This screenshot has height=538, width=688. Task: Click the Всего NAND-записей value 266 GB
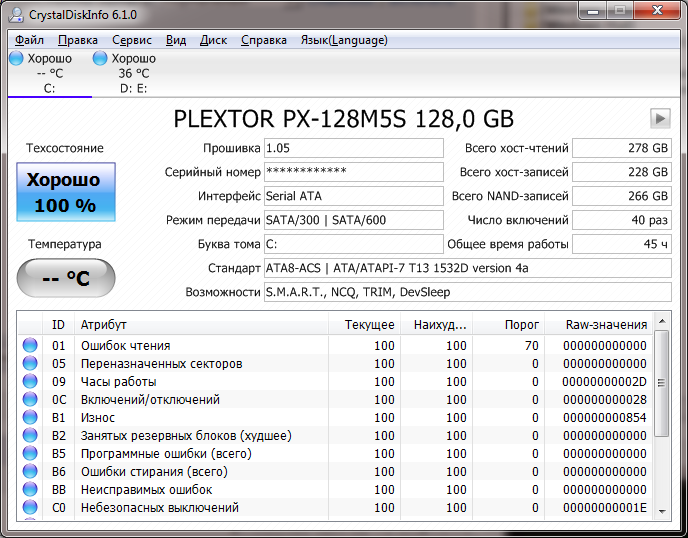tap(622, 196)
